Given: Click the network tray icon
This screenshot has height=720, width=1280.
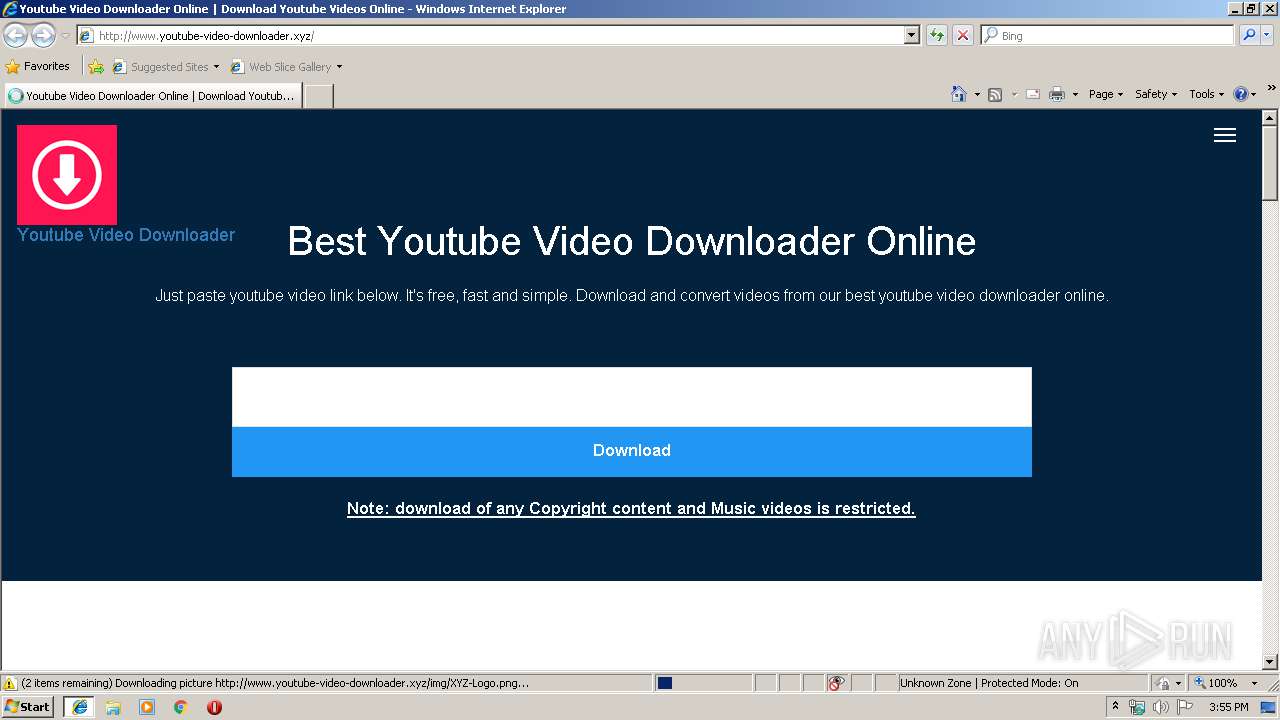Looking at the screenshot, I should pos(1137,707).
